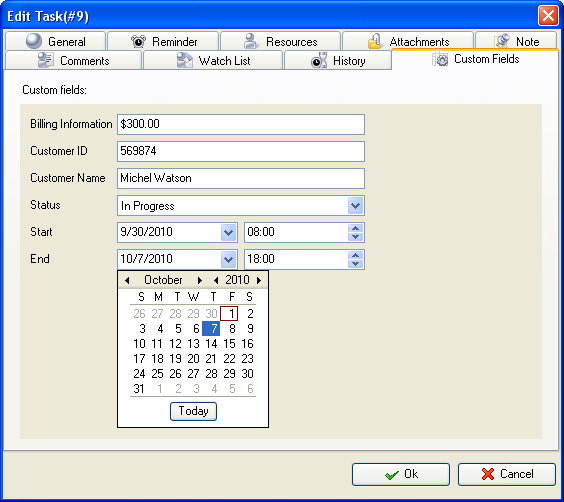564x502 pixels.
Task: Expand the Status dropdown arrow
Action: 355,206
